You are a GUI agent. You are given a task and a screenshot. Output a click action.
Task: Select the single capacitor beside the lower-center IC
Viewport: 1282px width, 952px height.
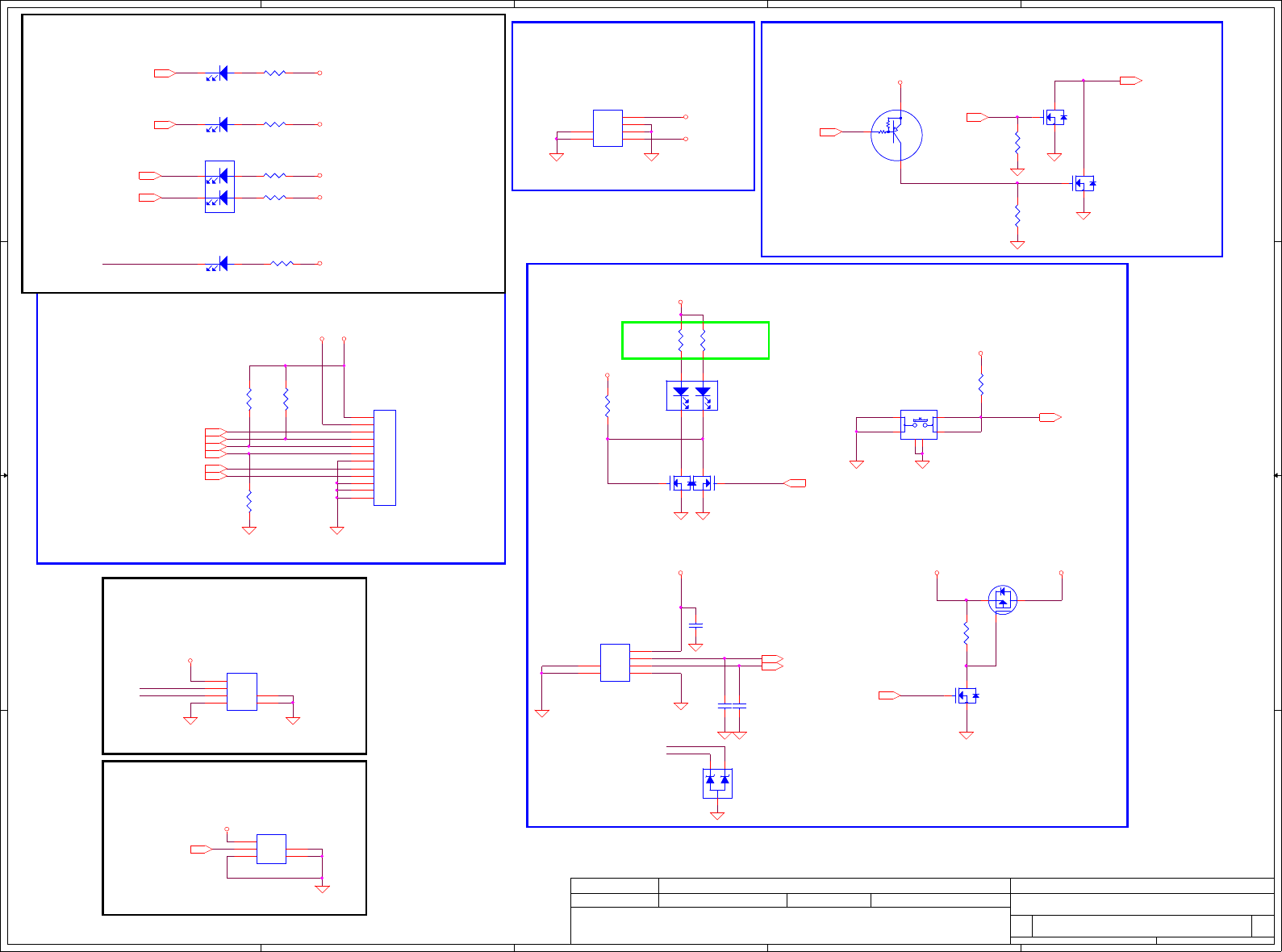[x=695, y=625]
